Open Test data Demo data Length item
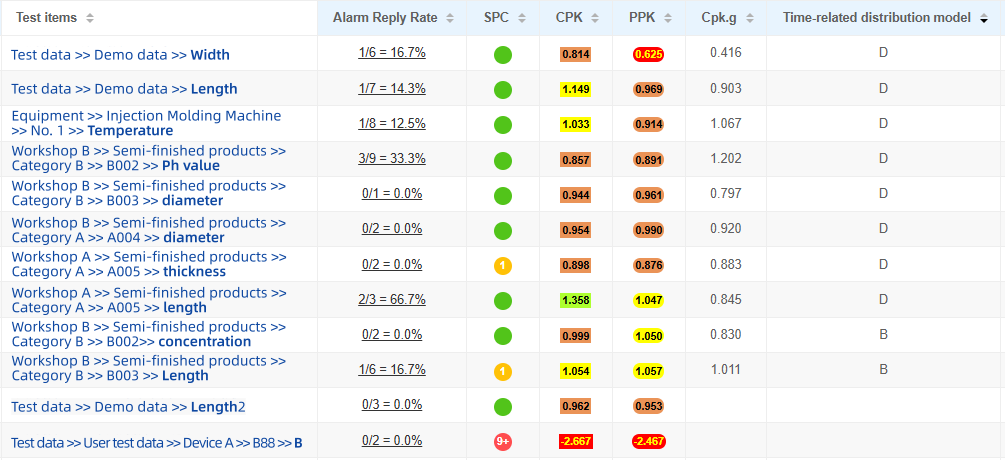1005x460 pixels. coord(124,89)
